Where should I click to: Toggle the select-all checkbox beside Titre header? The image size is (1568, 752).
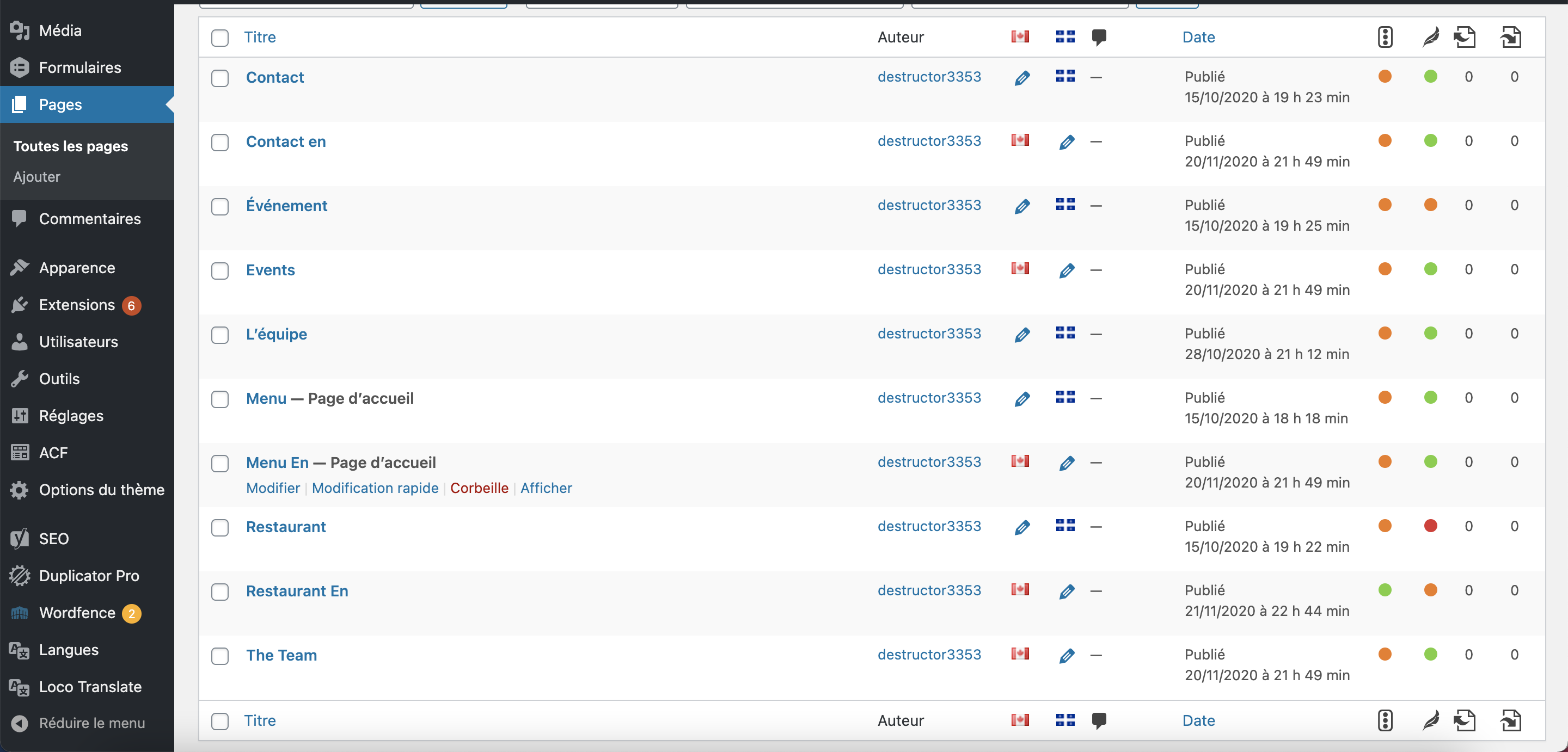click(220, 38)
